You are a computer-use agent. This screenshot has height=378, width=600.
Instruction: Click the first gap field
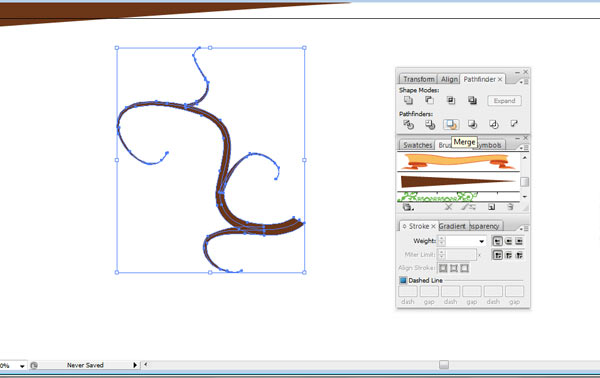[x=429, y=291]
